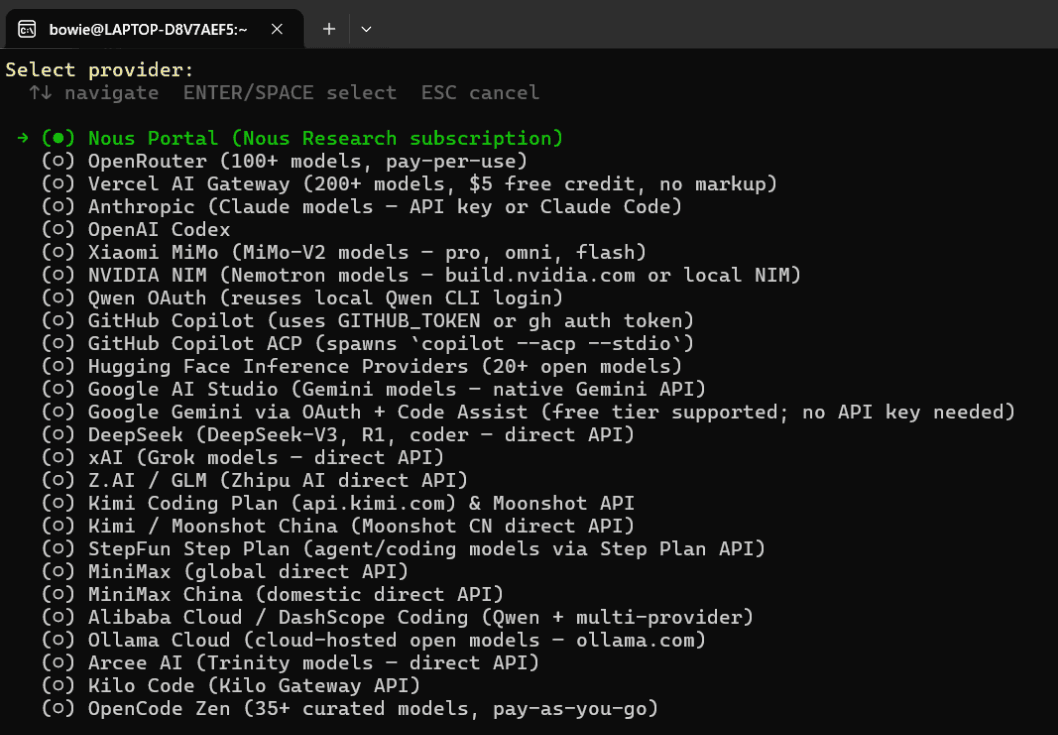Select the NVIDIA NIM radio button
The height and width of the screenshot is (735, 1058).
(59, 275)
